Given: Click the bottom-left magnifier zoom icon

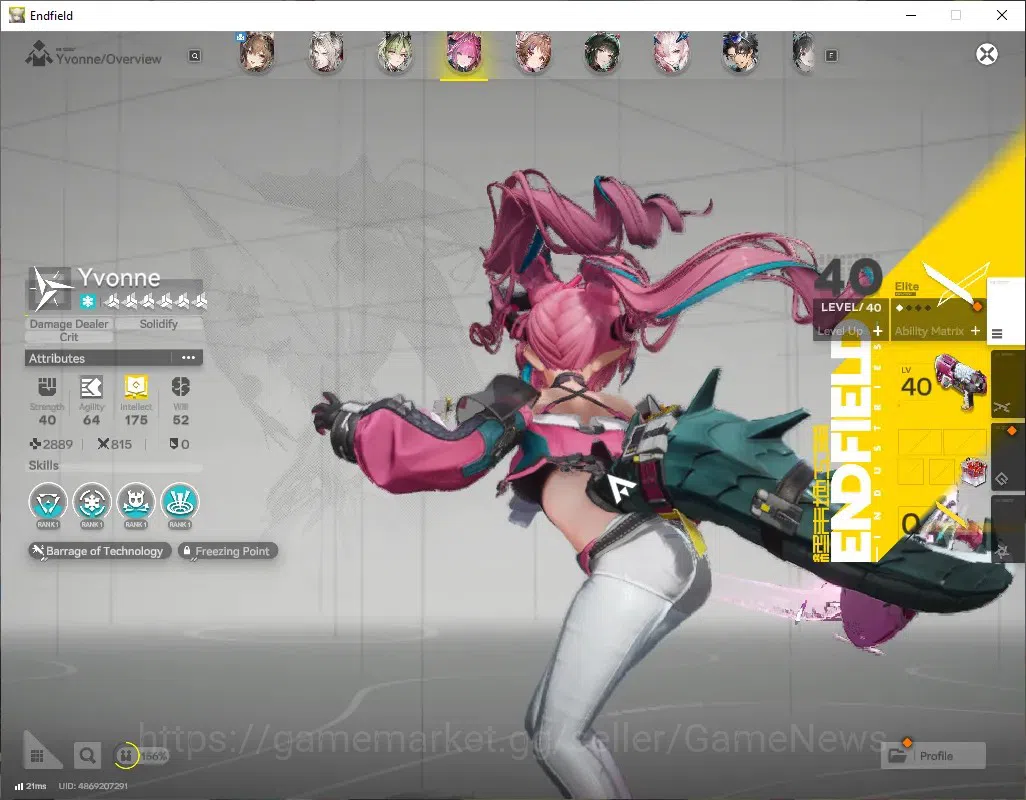Looking at the screenshot, I should pos(87,756).
